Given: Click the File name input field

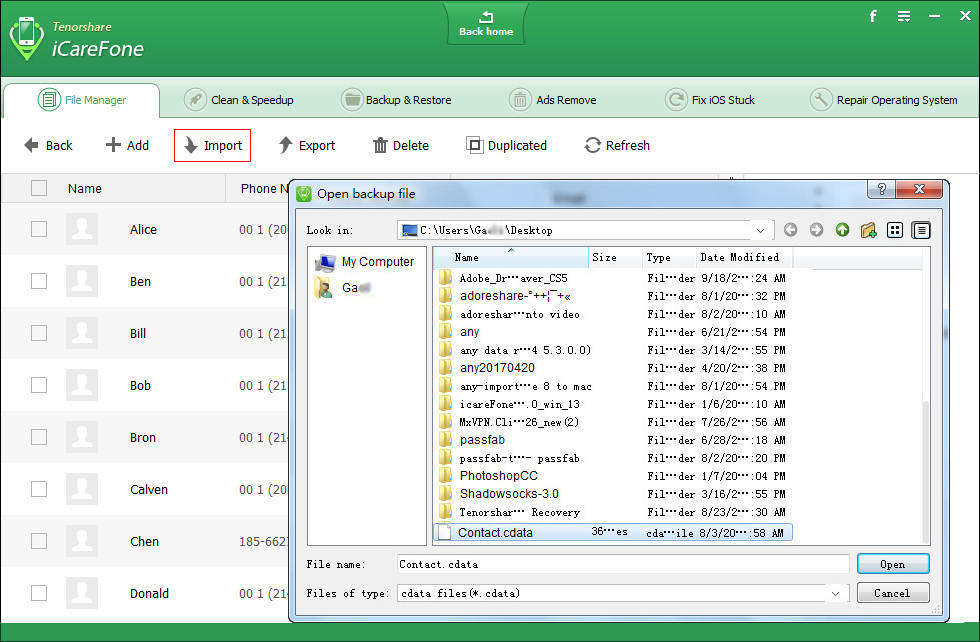Looking at the screenshot, I should point(622,564).
